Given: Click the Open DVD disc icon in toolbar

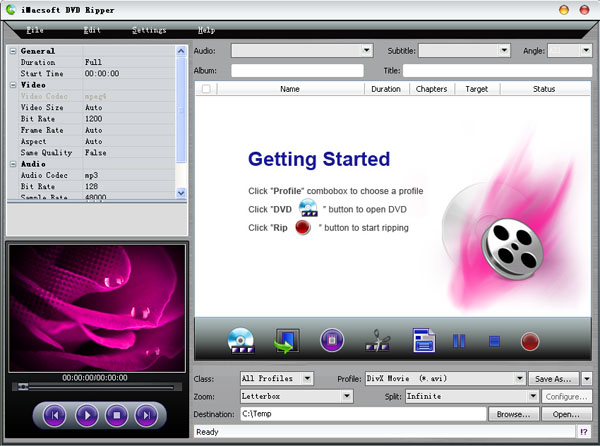Looking at the screenshot, I should pyautogui.click(x=241, y=340).
